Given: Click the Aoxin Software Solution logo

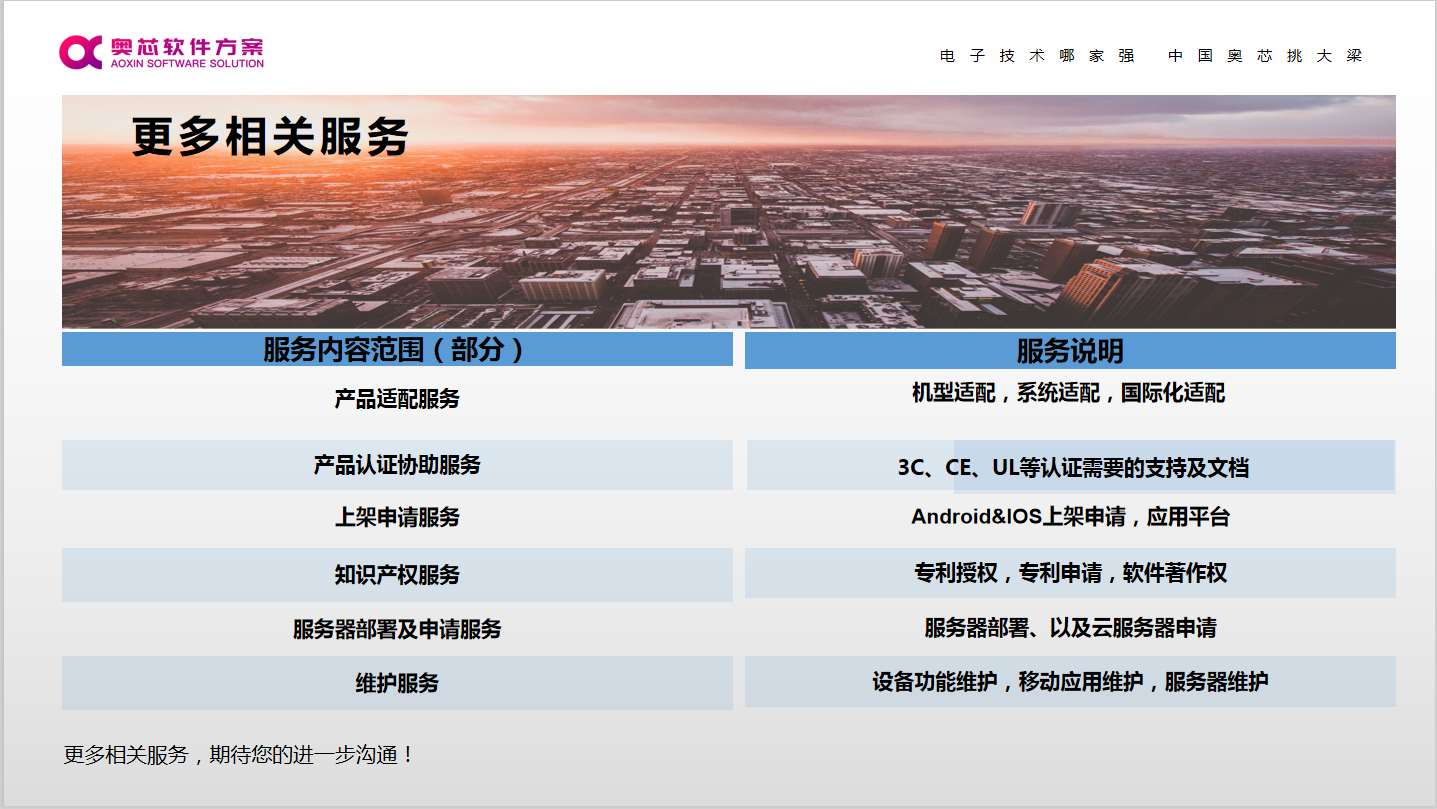Looking at the screenshot, I should coord(162,52).
